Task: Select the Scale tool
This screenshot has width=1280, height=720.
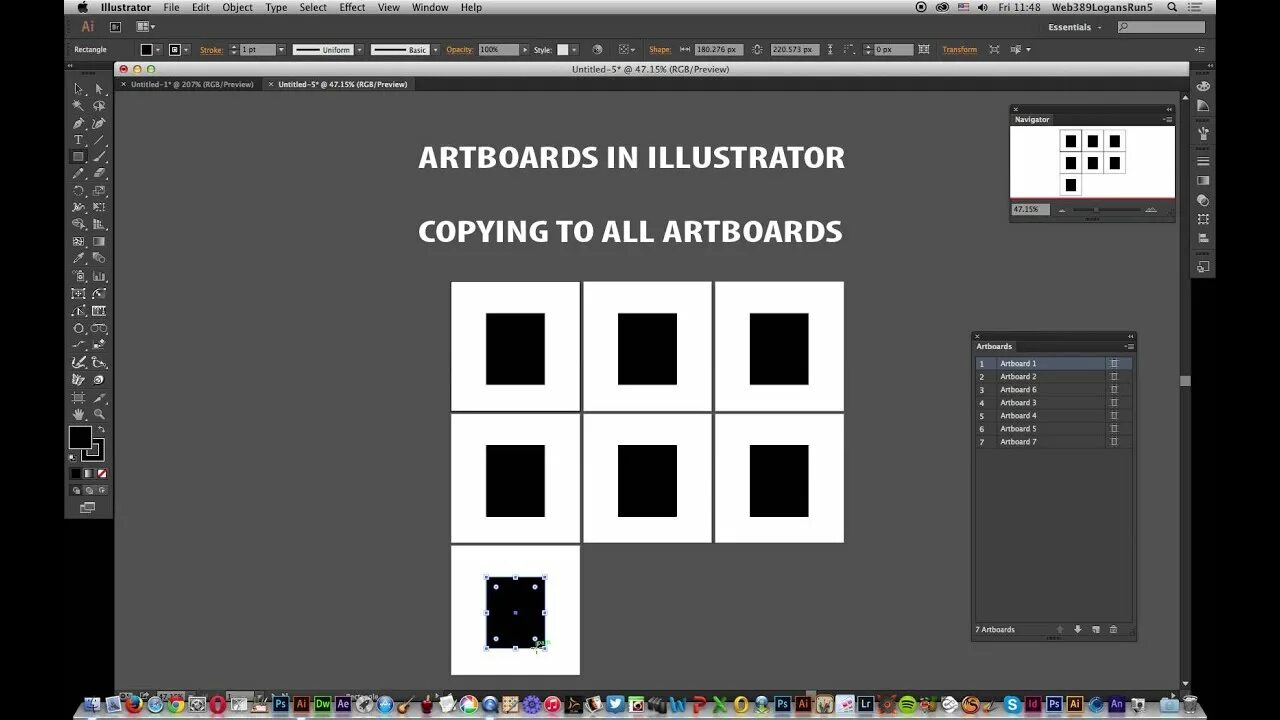Action: click(99, 191)
